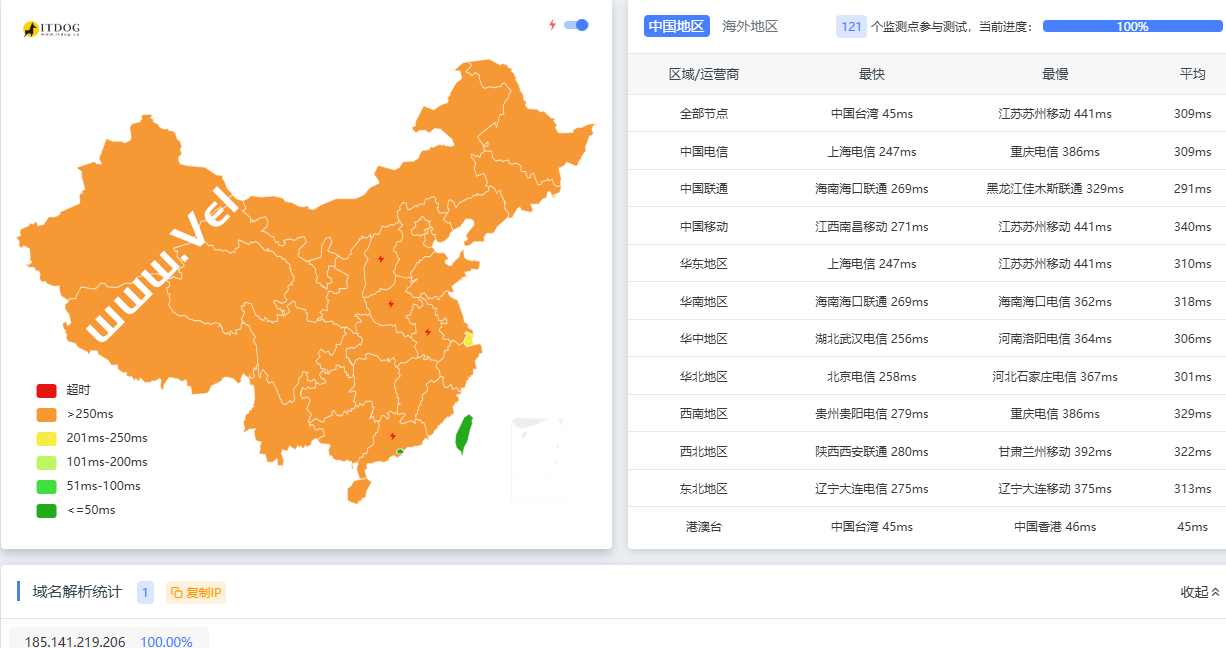Select the 中国地区 tab
Image resolution: width=1226 pixels, height=648 pixels.
click(x=674, y=26)
